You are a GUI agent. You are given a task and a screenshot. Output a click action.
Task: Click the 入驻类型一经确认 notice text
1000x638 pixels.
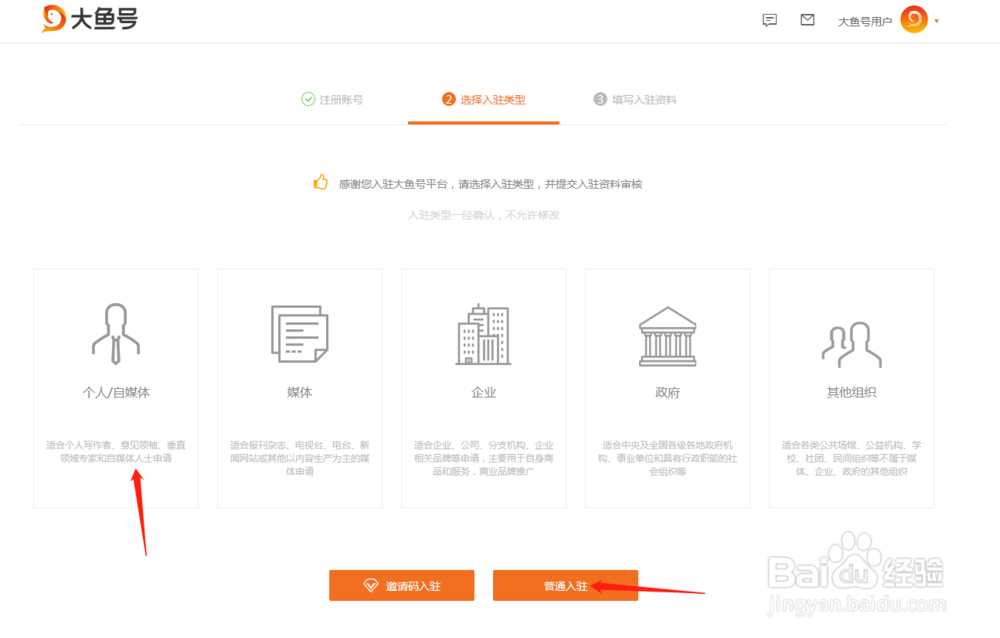(x=483, y=215)
